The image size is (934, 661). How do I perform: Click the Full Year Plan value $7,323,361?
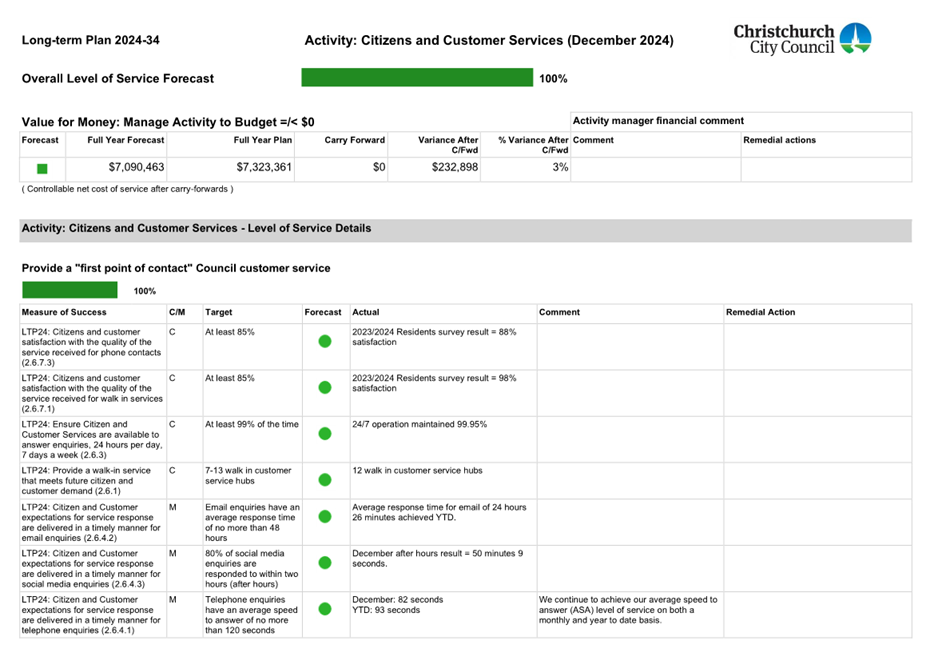point(264,168)
